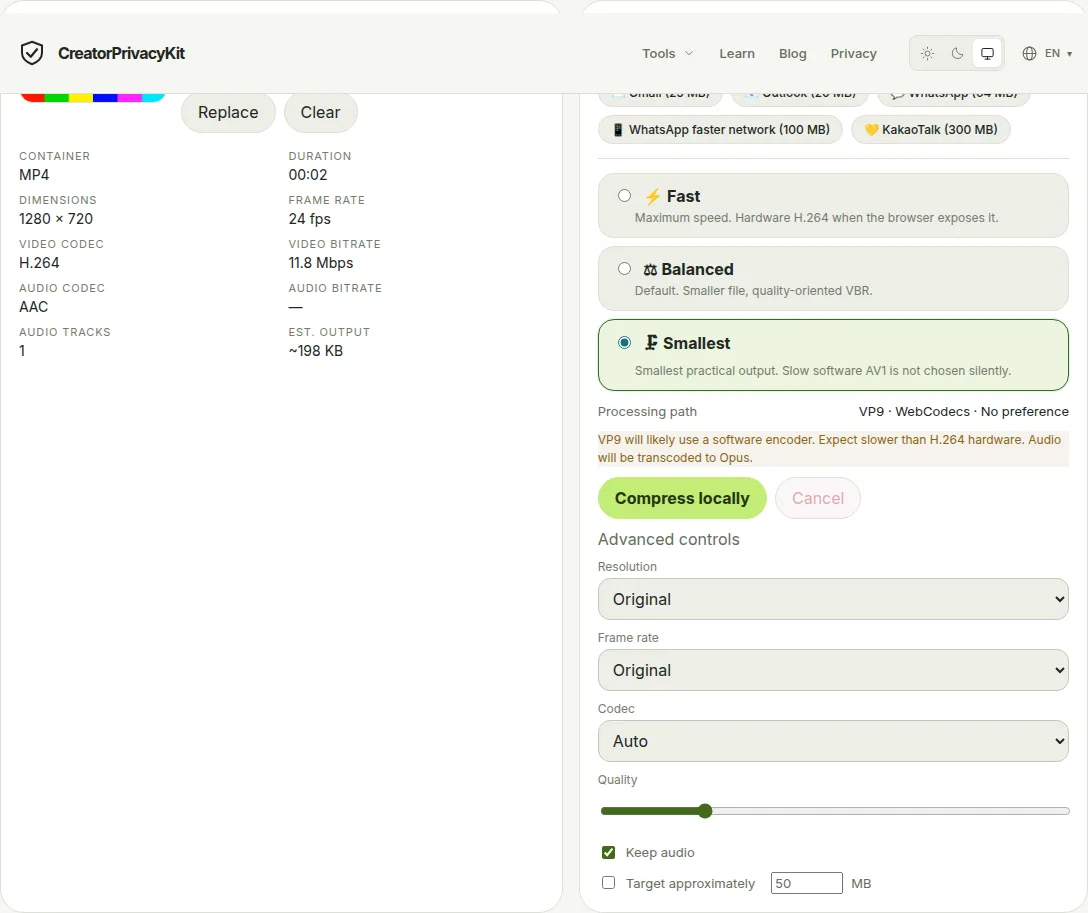Viewport: 1088px width, 913px height.
Task: Click the audio codec value "AAC"
Action: [33, 307]
